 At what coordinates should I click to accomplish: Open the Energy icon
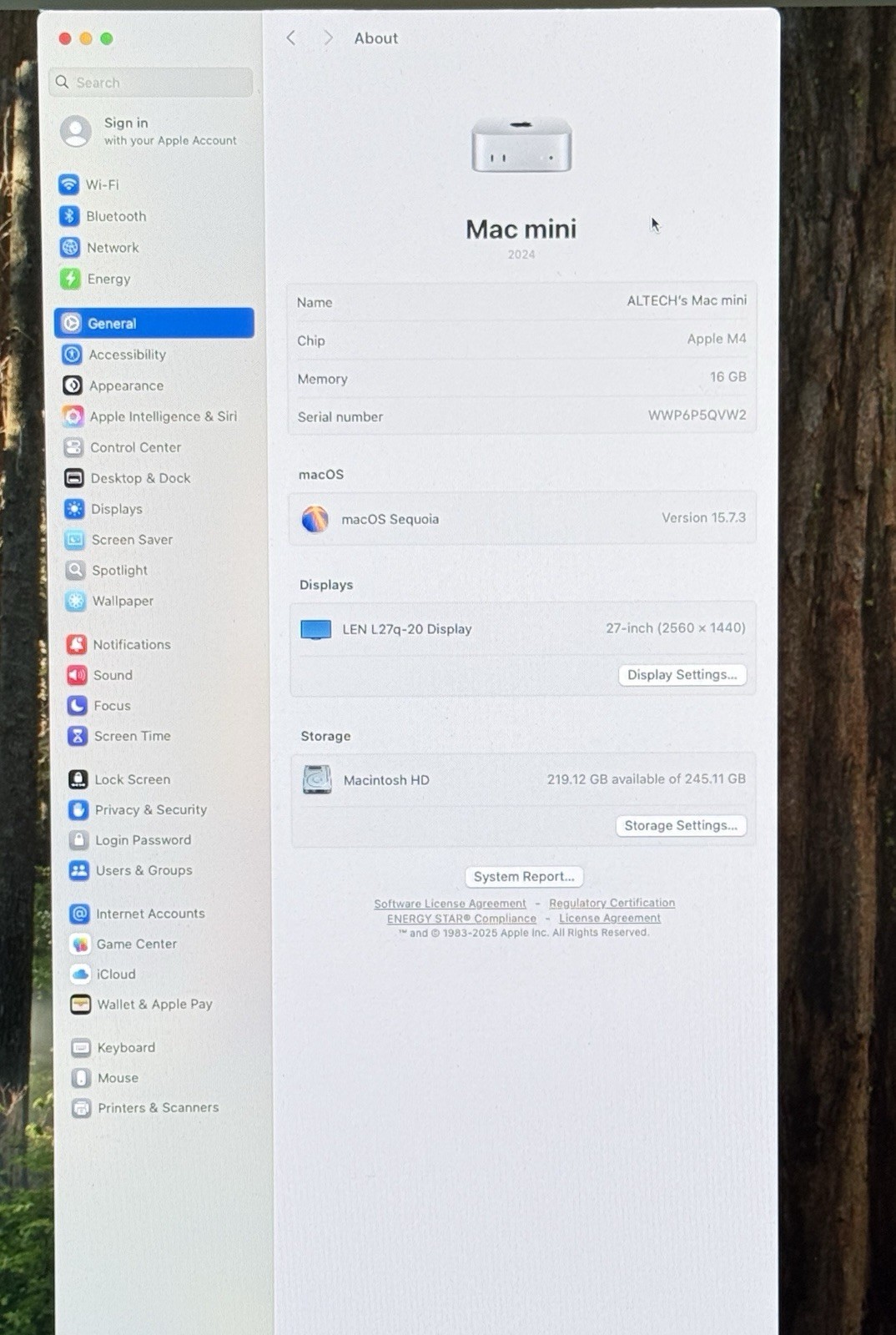[x=70, y=279]
